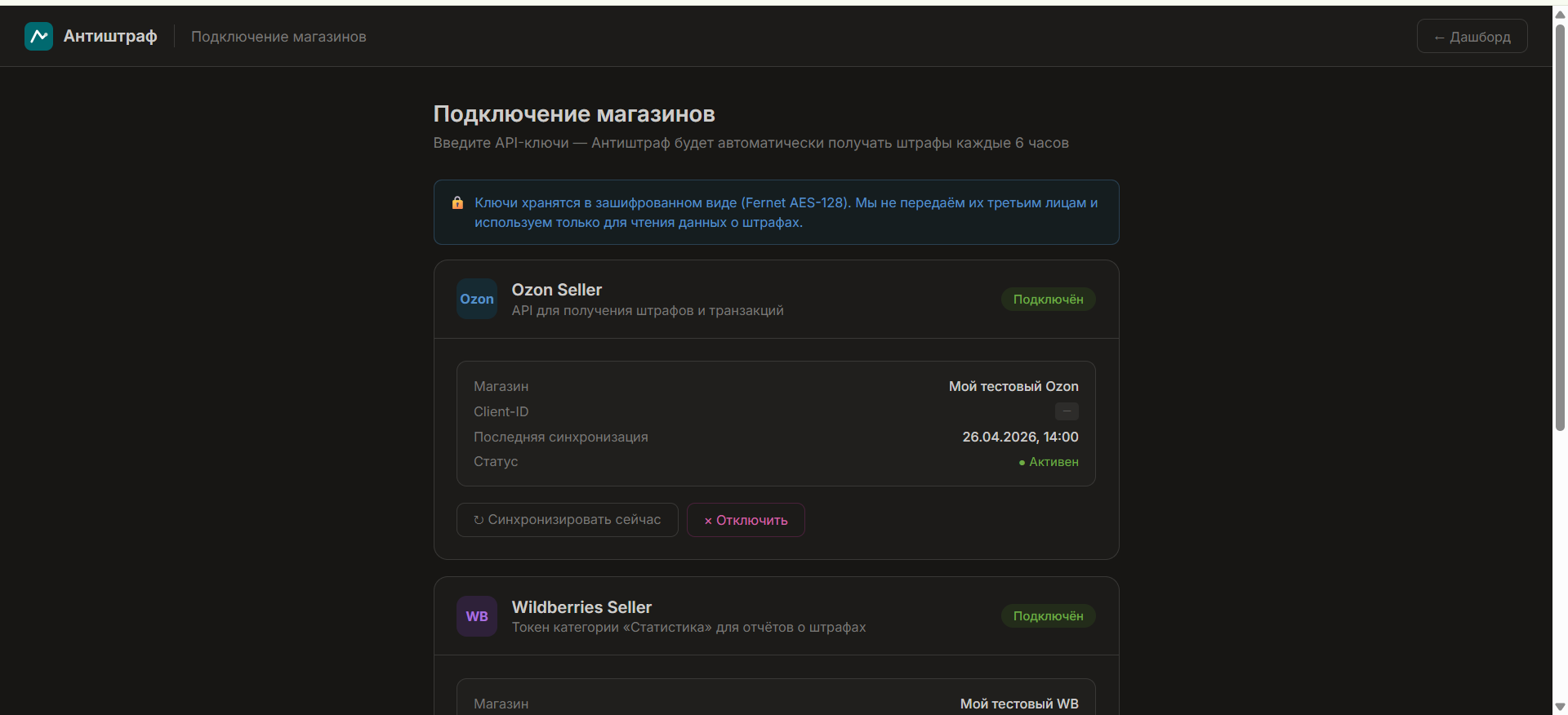
Task: Click the masked Client-ID value badge
Action: click(1067, 411)
